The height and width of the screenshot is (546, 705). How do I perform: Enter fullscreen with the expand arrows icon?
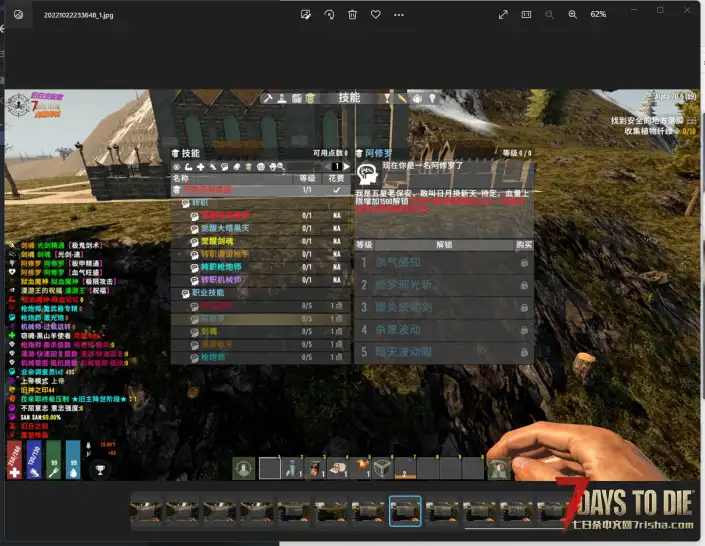tap(503, 15)
